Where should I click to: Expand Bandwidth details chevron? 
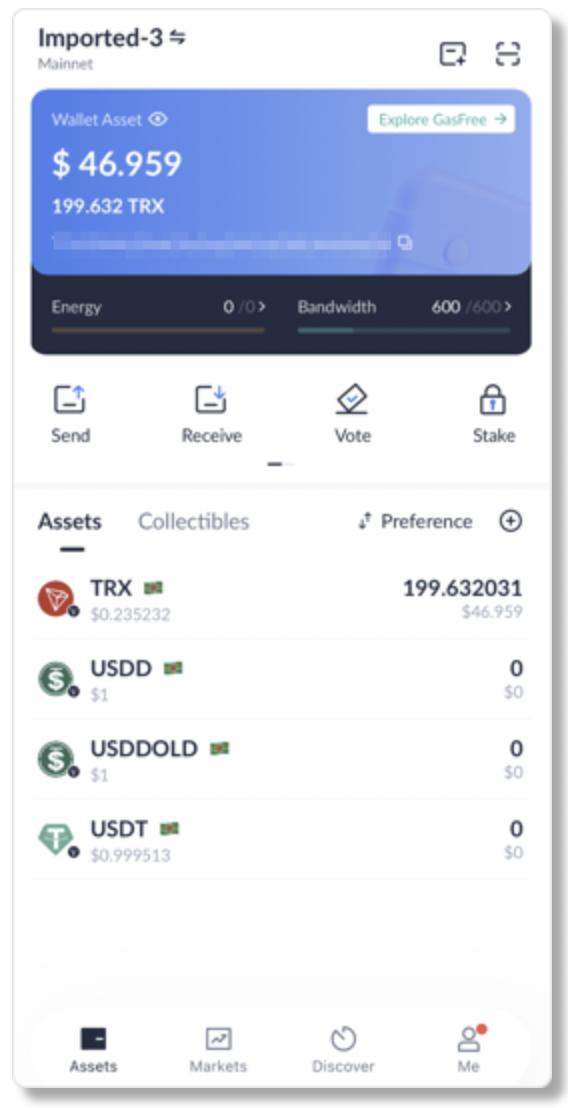coord(508,307)
